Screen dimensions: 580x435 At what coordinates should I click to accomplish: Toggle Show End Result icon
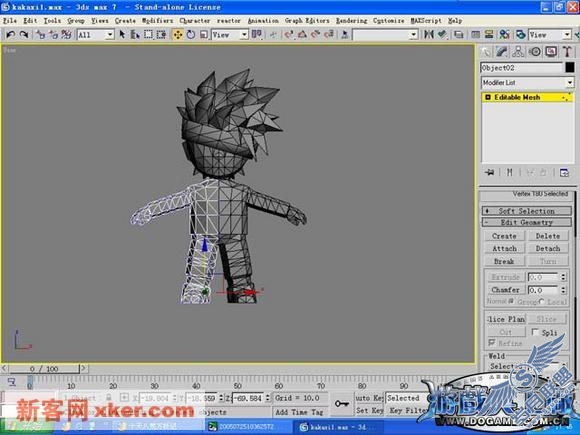pyautogui.click(x=510, y=172)
